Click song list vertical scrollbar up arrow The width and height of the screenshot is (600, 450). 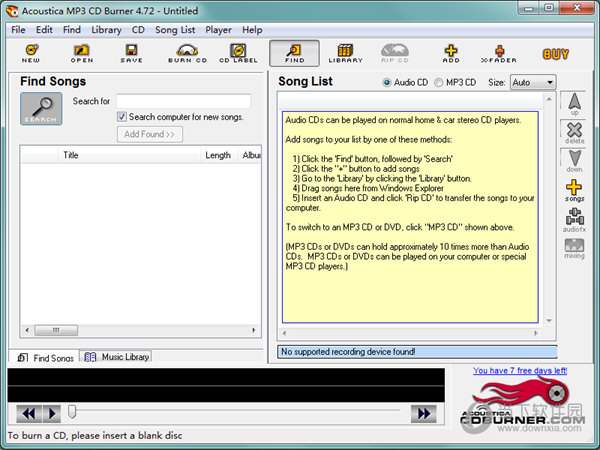tap(549, 99)
